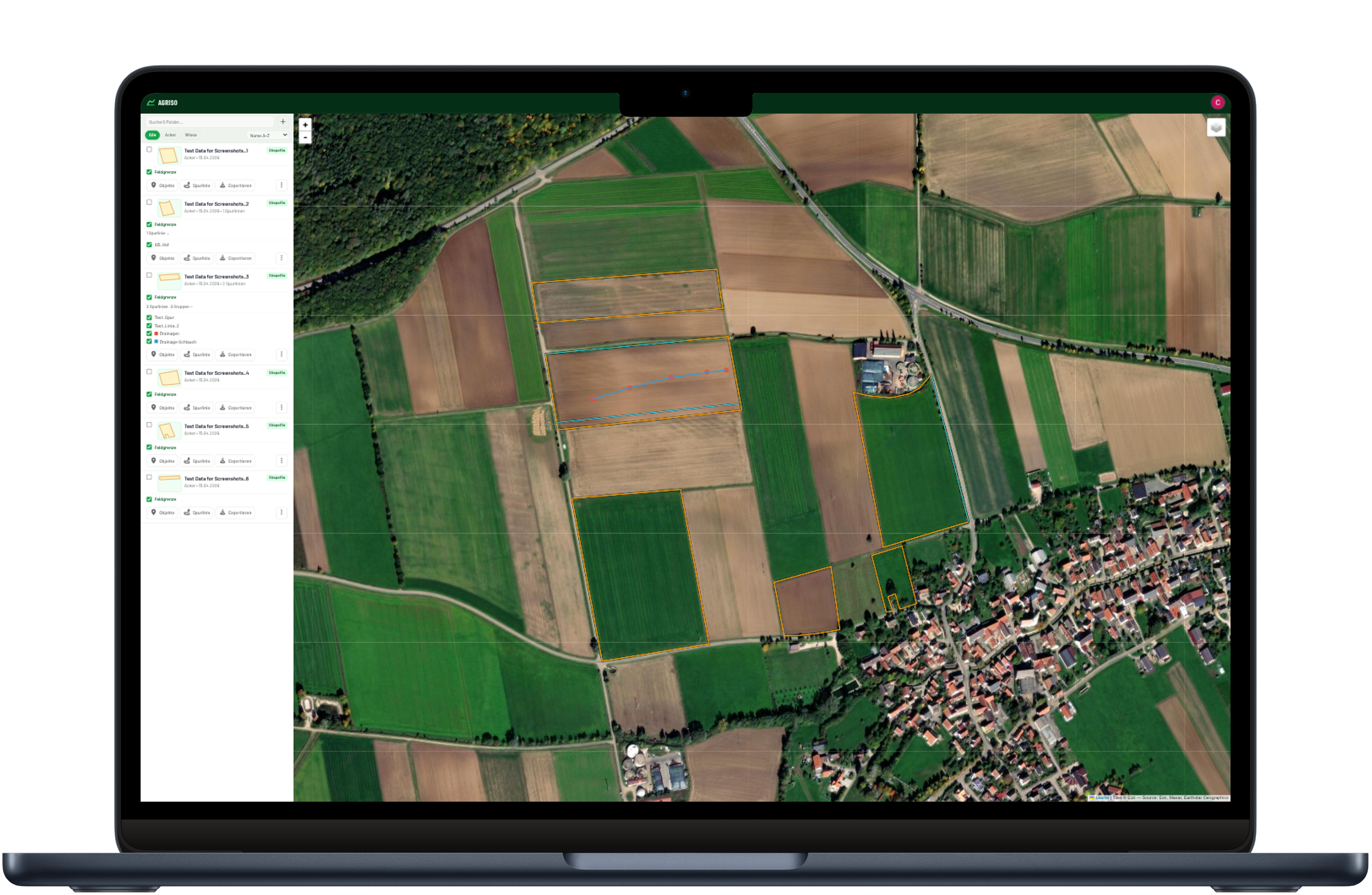Uncheck the AB_Hof track line

[149, 245]
